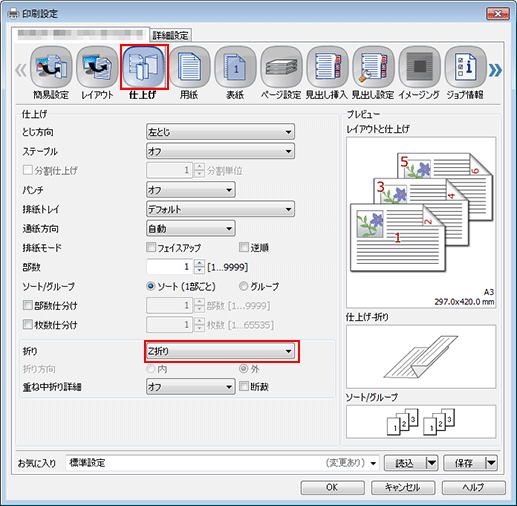Open the ジョブ情報 icon
The width and height of the screenshot is (517, 506).
(465, 73)
